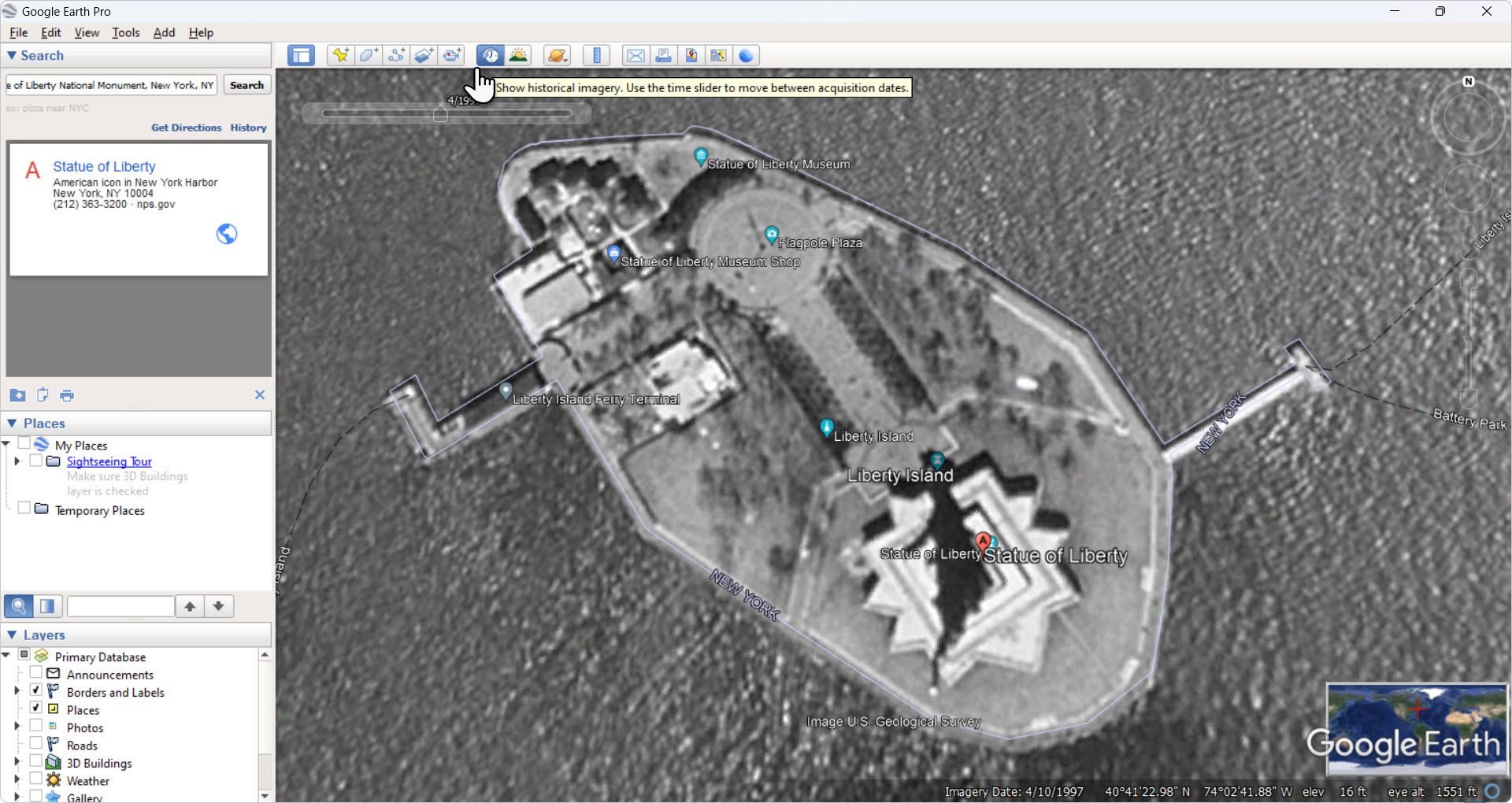Image resolution: width=1512 pixels, height=803 pixels.
Task: Show sunlight across the landscape
Action: 518,55
